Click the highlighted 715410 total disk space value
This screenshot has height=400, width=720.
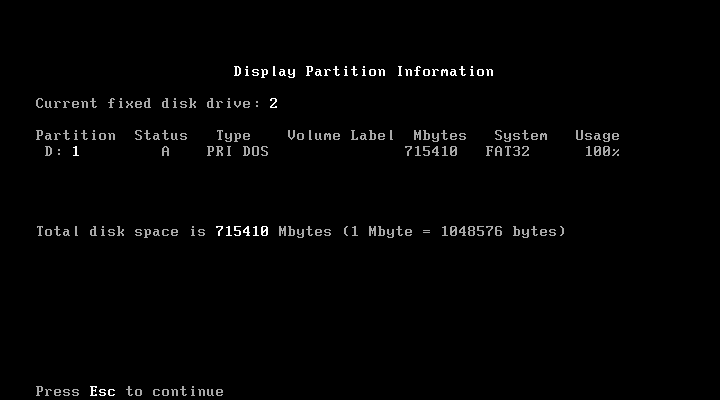[242, 231]
